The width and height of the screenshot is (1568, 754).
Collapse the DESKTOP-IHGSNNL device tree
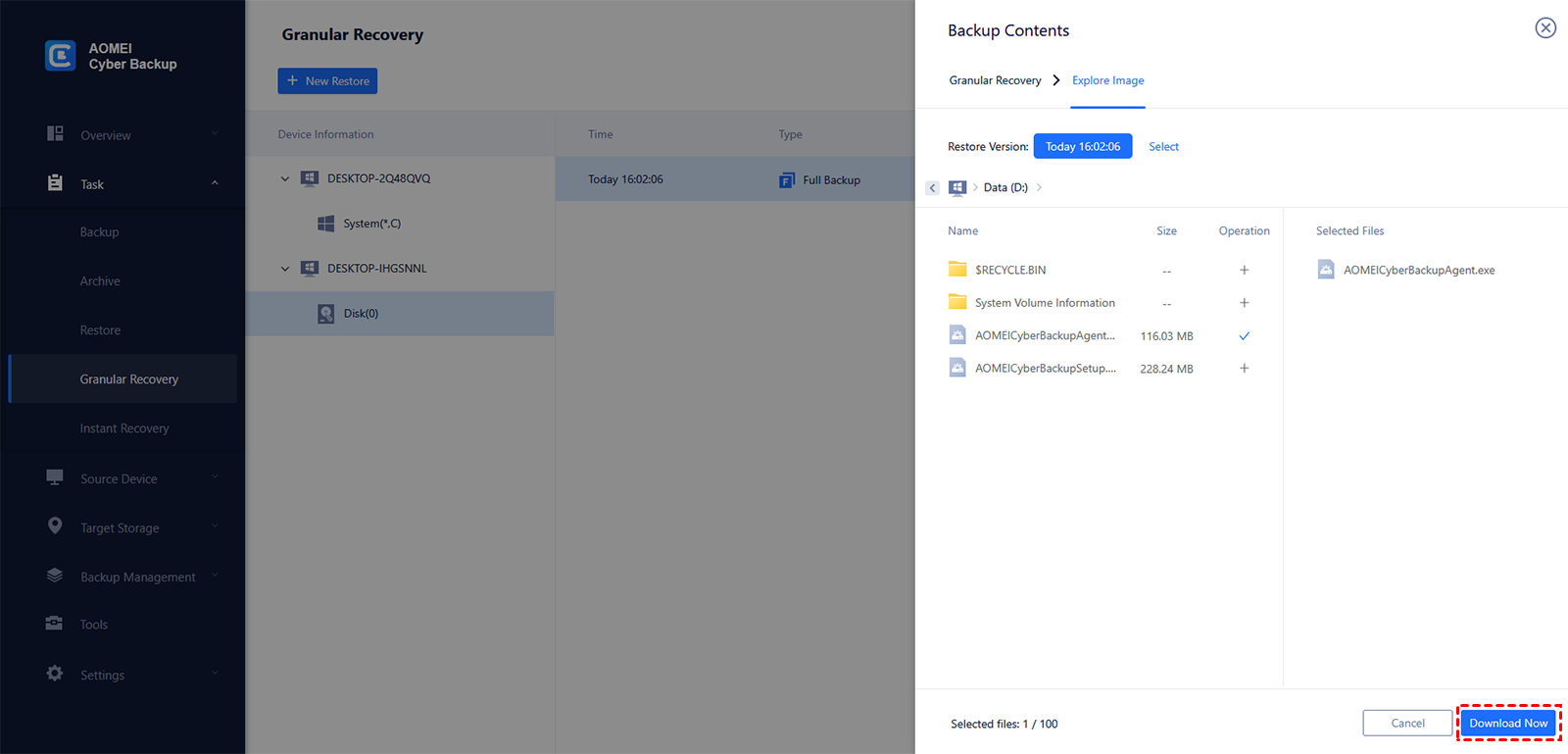point(285,269)
